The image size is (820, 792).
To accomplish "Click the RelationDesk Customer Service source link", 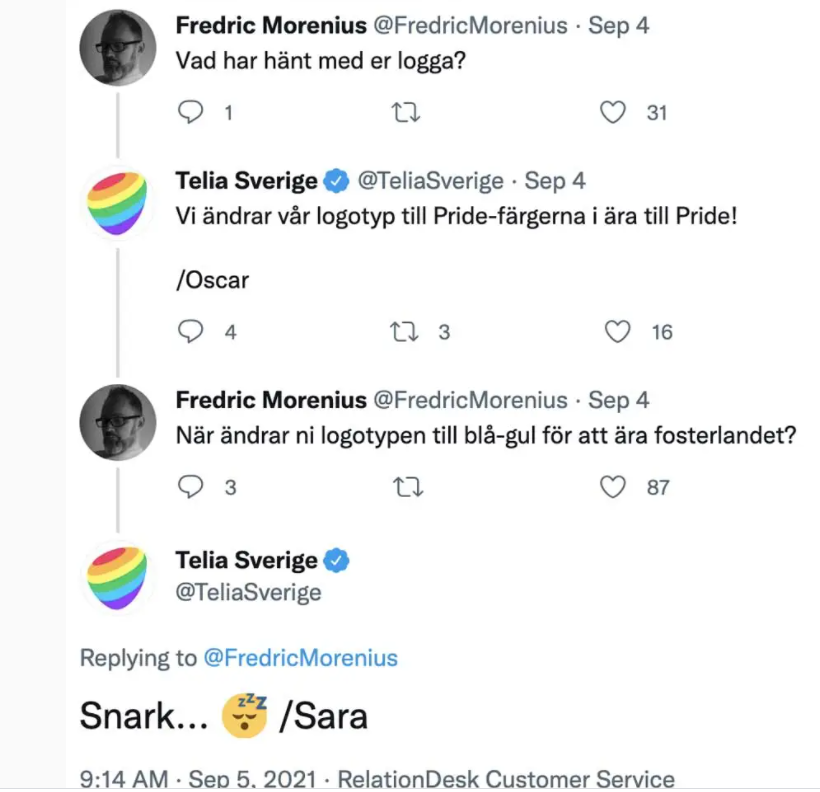I will click(506, 779).
